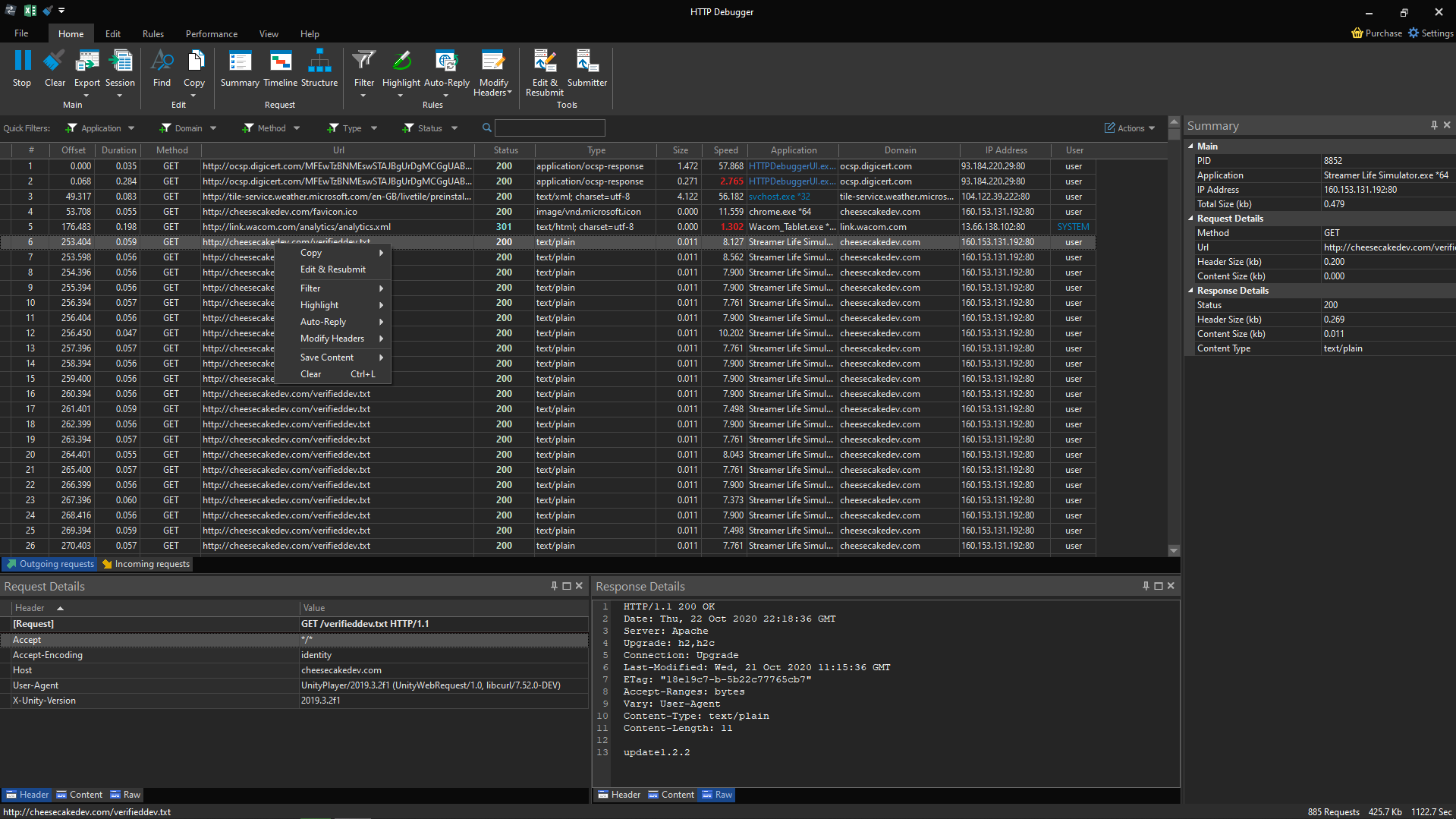Open the Actions dropdown
1456x819 pixels.
pos(1130,128)
